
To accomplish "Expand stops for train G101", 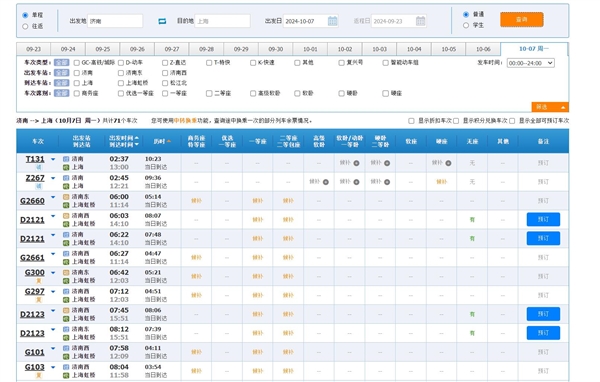I will click(x=53, y=348).
